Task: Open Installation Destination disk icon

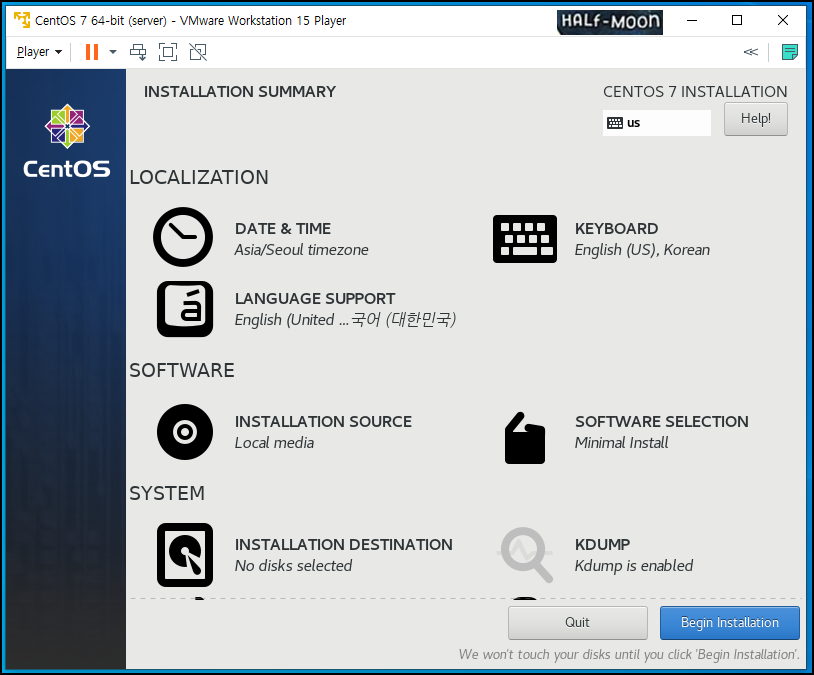Action: pyautogui.click(x=185, y=555)
